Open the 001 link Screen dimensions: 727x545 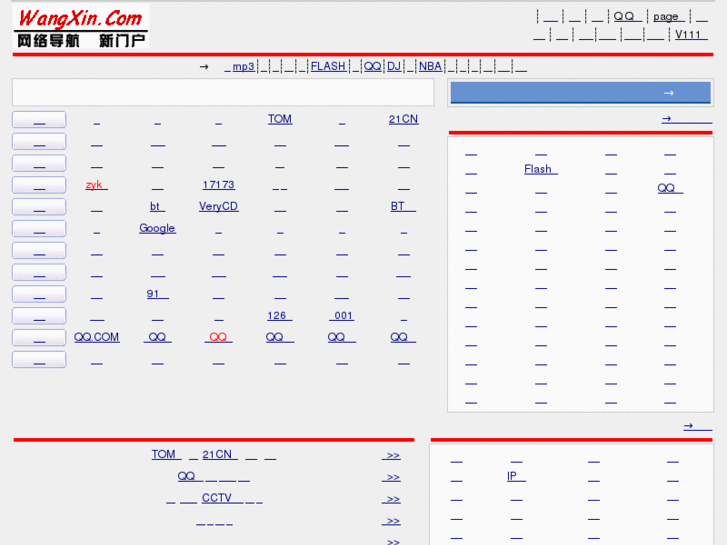tap(342, 315)
